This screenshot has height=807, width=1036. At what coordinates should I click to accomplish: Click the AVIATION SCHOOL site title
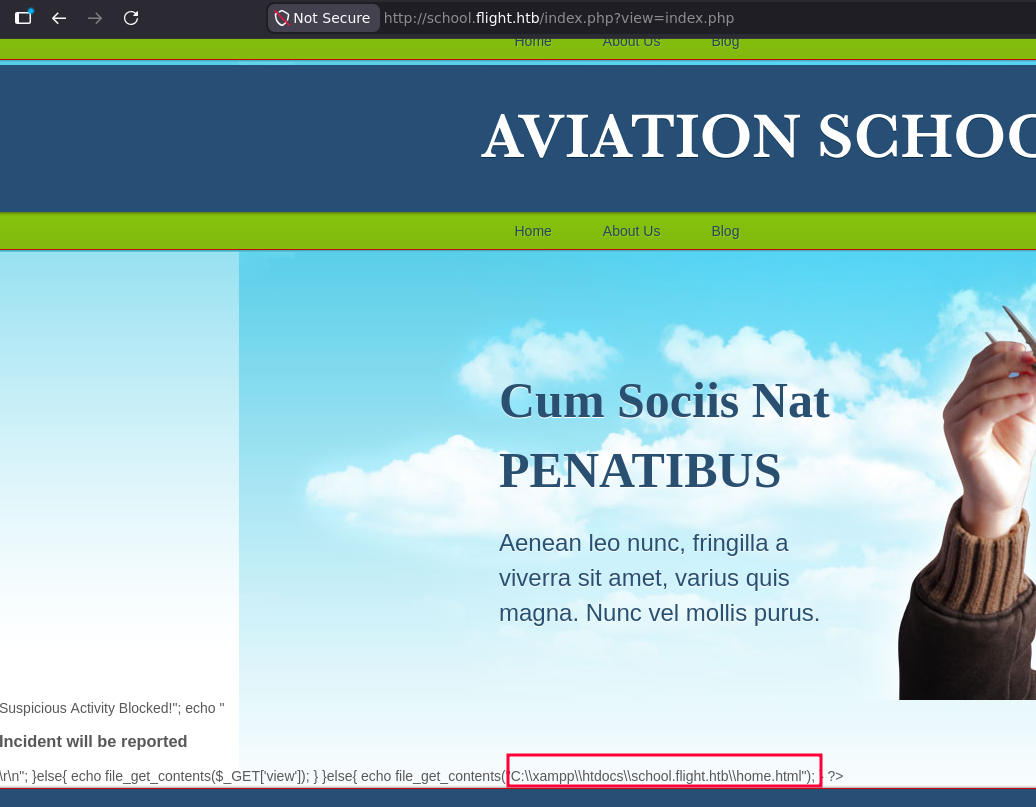click(758, 136)
